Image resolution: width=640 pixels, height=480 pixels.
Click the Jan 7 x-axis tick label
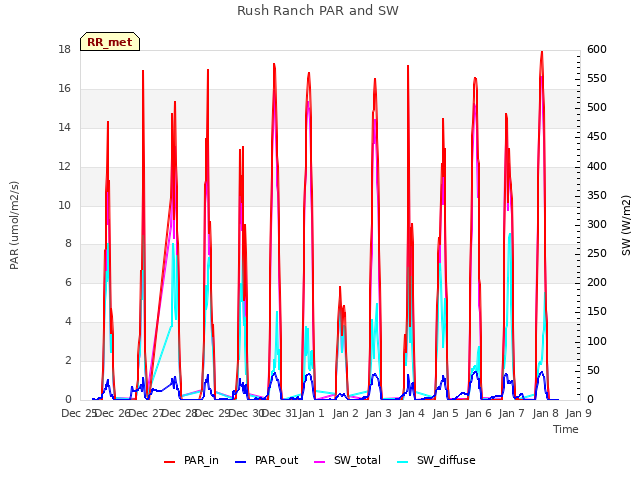point(511,413)
